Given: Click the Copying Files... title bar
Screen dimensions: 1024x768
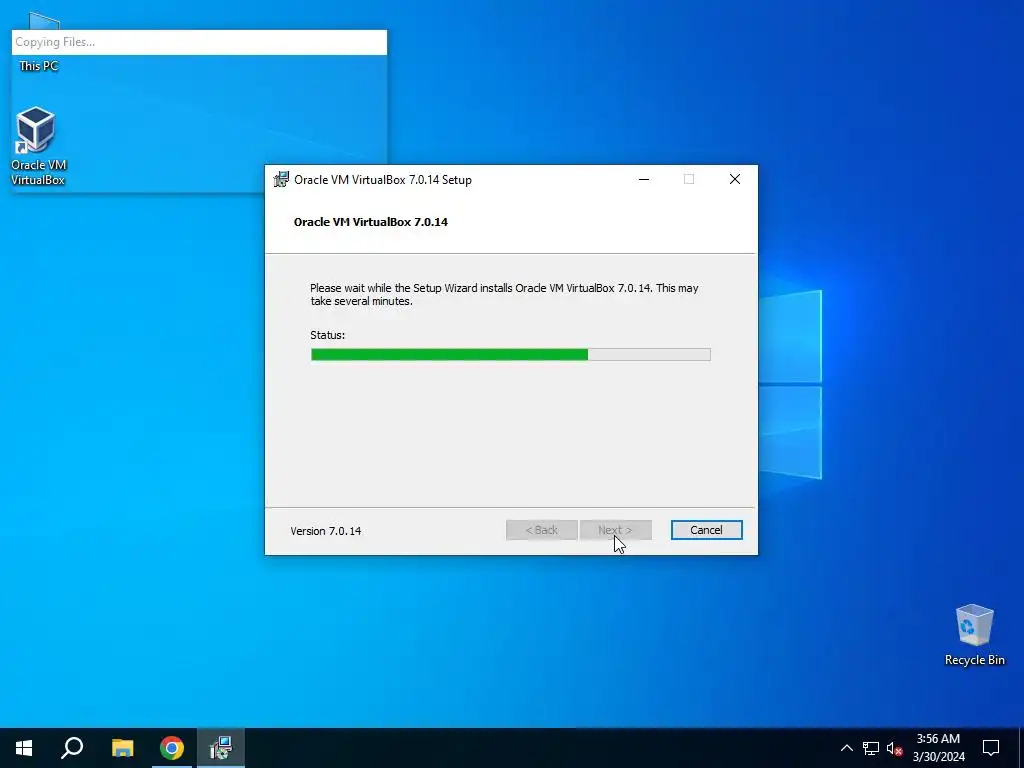Looking at the screenshot, I should tap(199, 42).
